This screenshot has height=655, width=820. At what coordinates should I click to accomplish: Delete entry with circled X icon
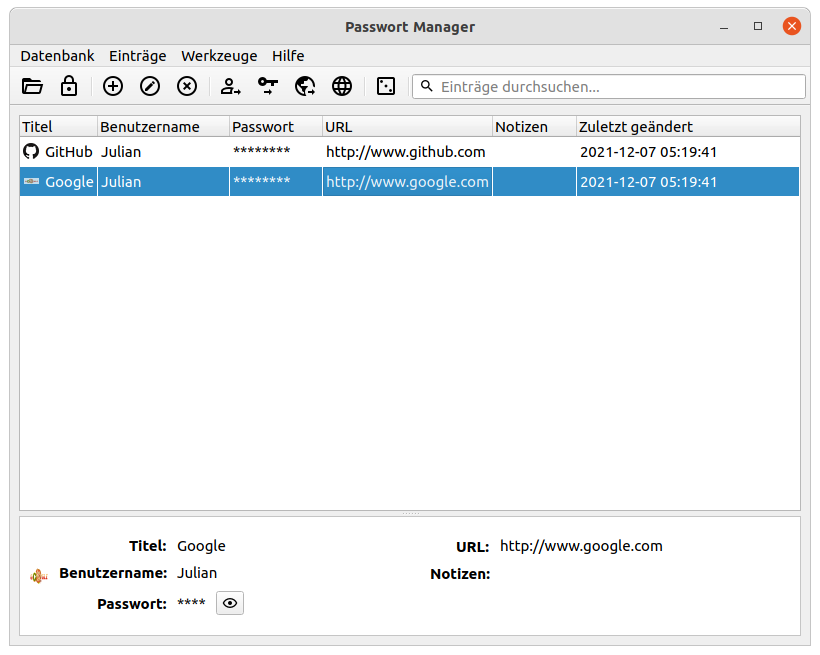coord(187,86)
